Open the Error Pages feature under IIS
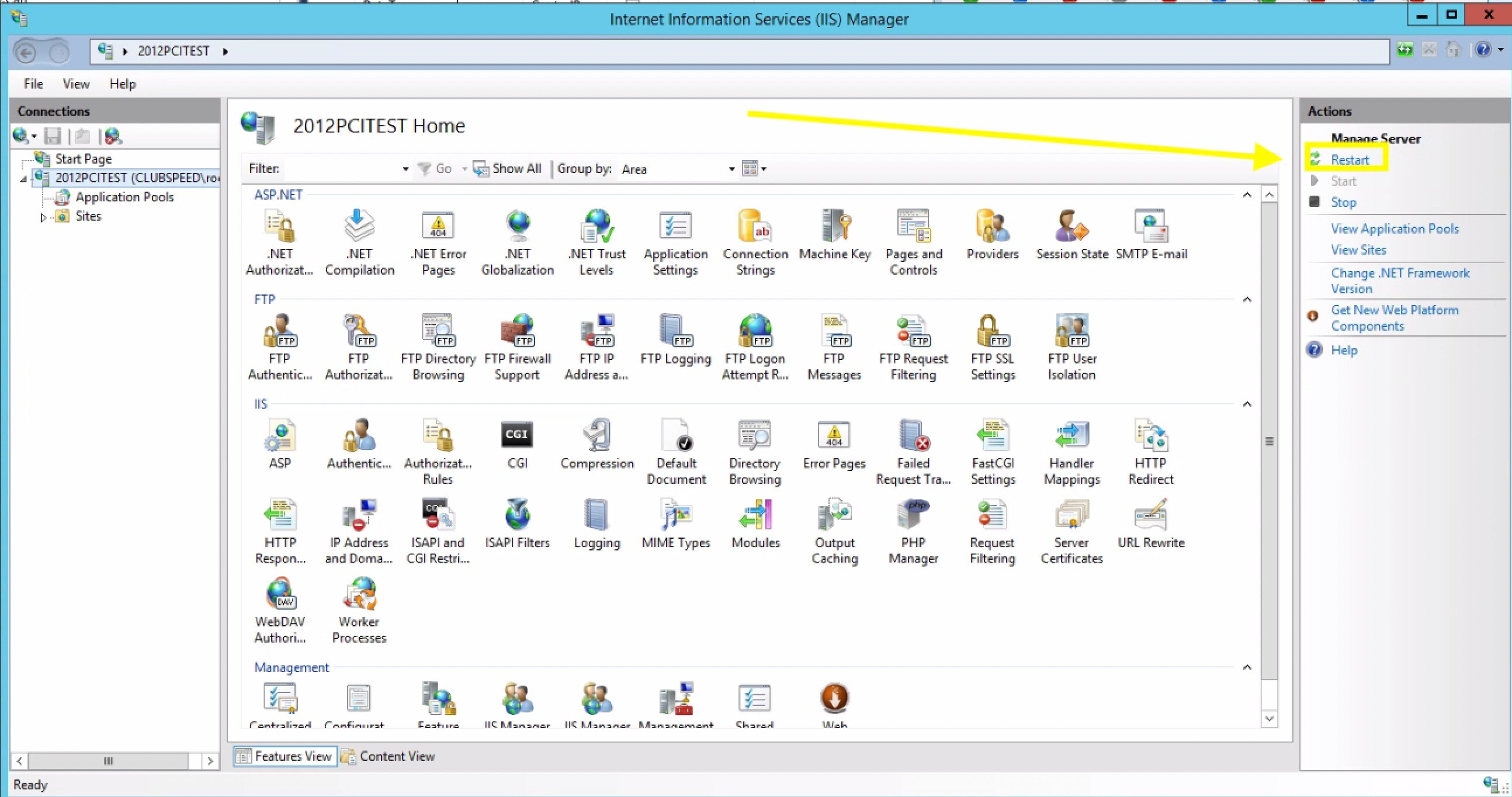 [x=834, y=444]
